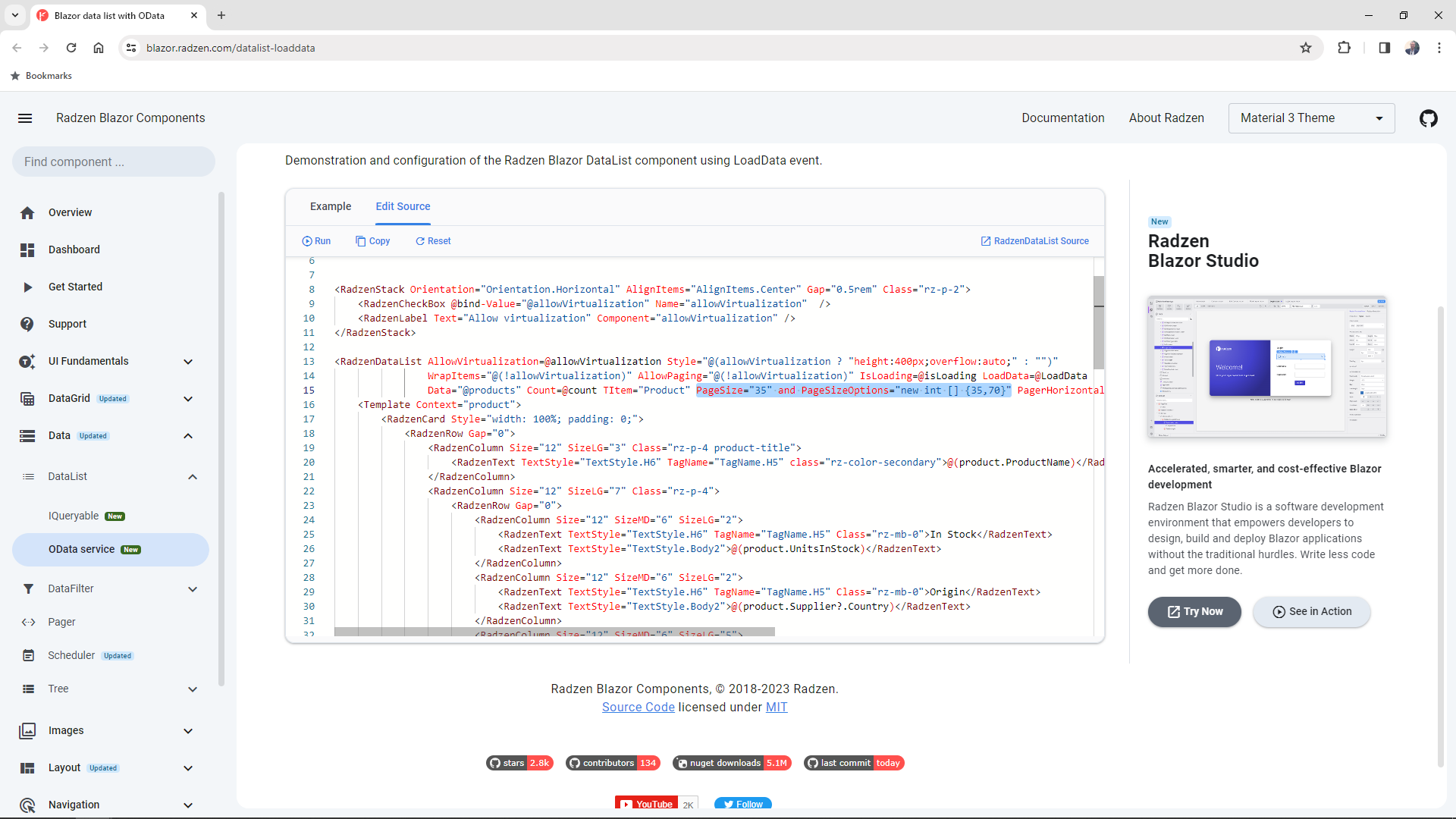Image resolution: width=1456 pixels, height=819 pixels.
Task: Click the DataList list icon
Action: 28,477
